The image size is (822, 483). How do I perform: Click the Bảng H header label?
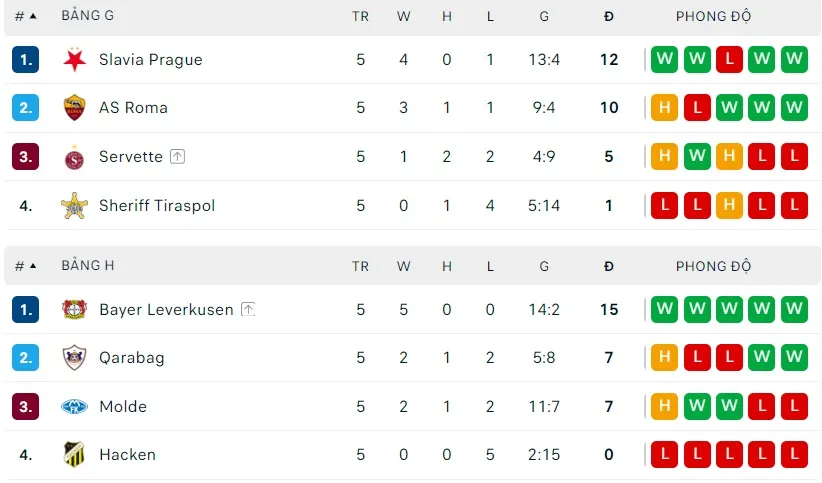pos(87,266)
